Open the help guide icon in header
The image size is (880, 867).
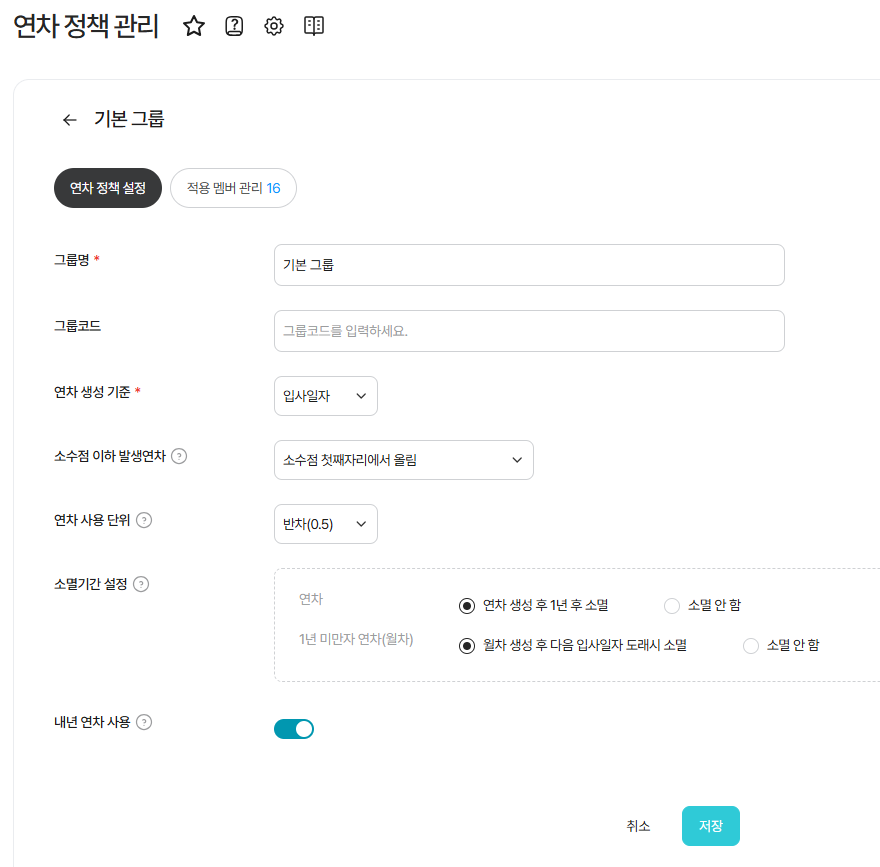pos(234,27)
